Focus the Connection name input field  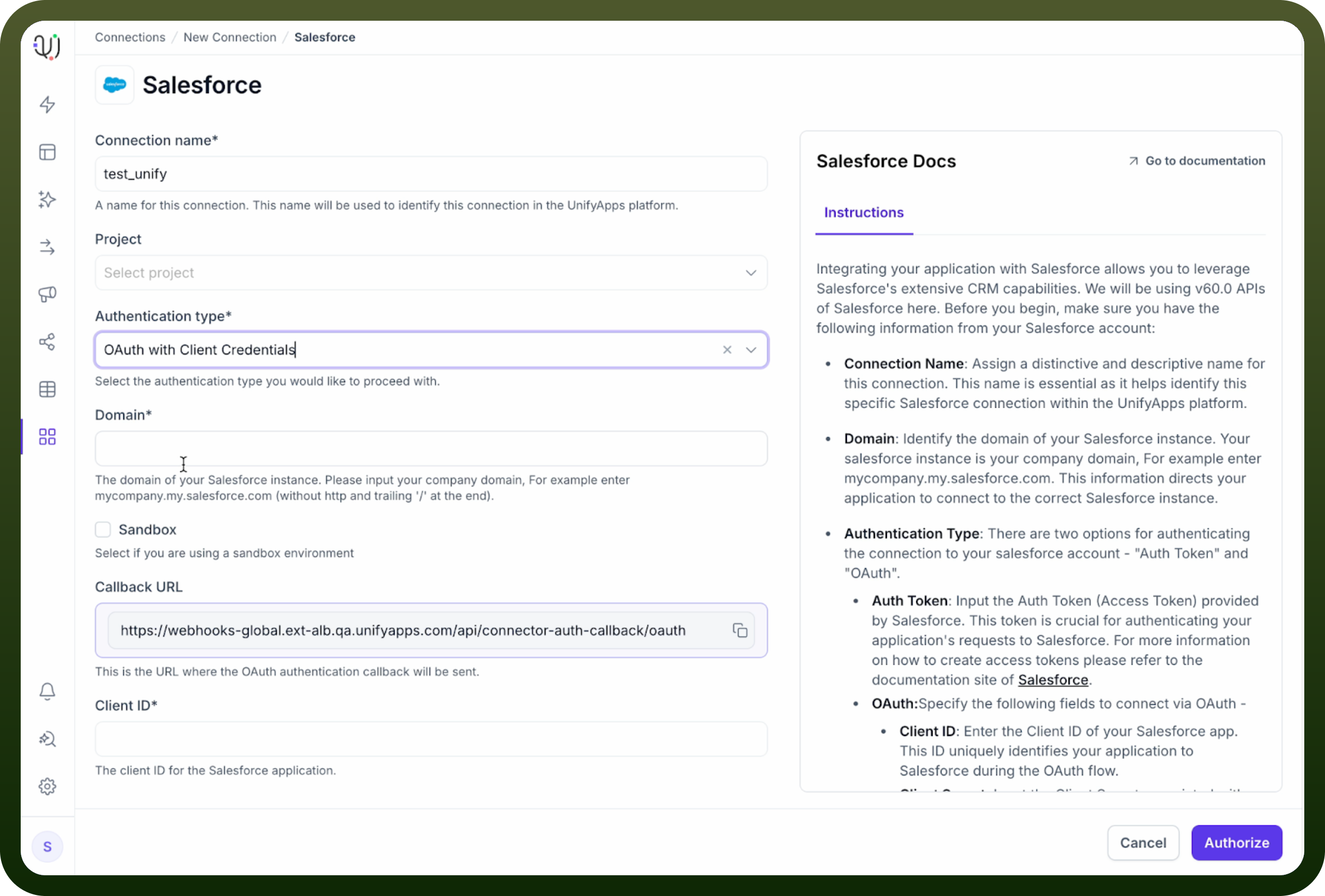click(x=431, y=174)
